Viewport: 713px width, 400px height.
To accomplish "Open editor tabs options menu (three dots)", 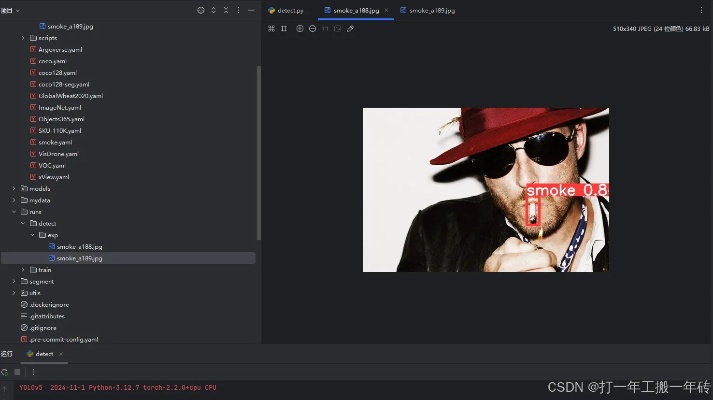I will 701,10.
